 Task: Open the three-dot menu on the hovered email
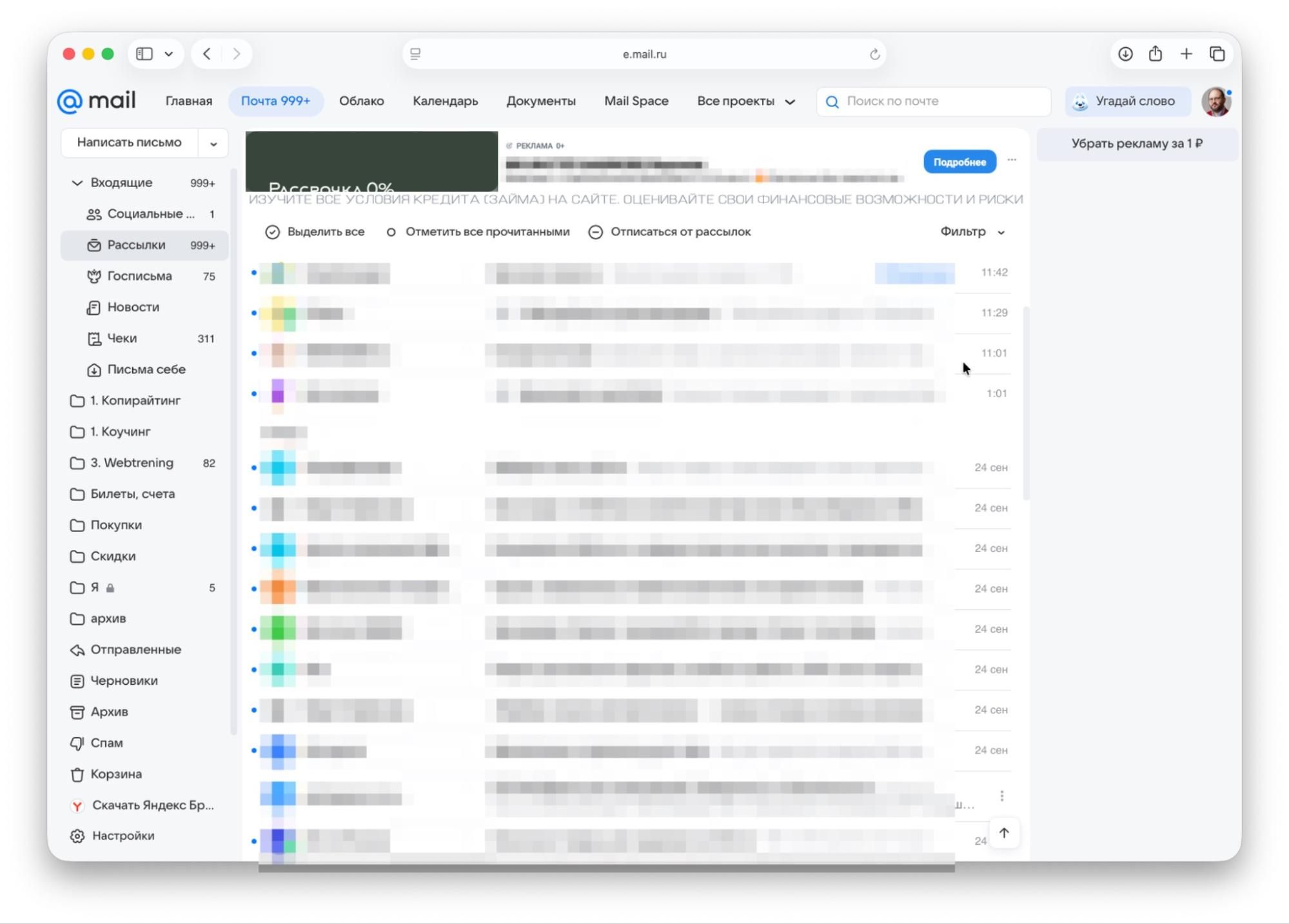(x=1001, y=796)
